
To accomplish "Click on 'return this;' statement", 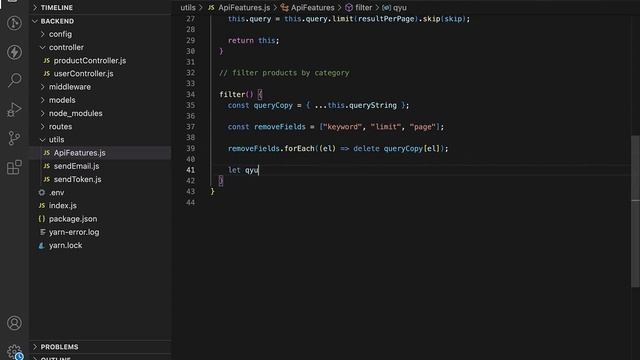I will [x=253, y=40].
